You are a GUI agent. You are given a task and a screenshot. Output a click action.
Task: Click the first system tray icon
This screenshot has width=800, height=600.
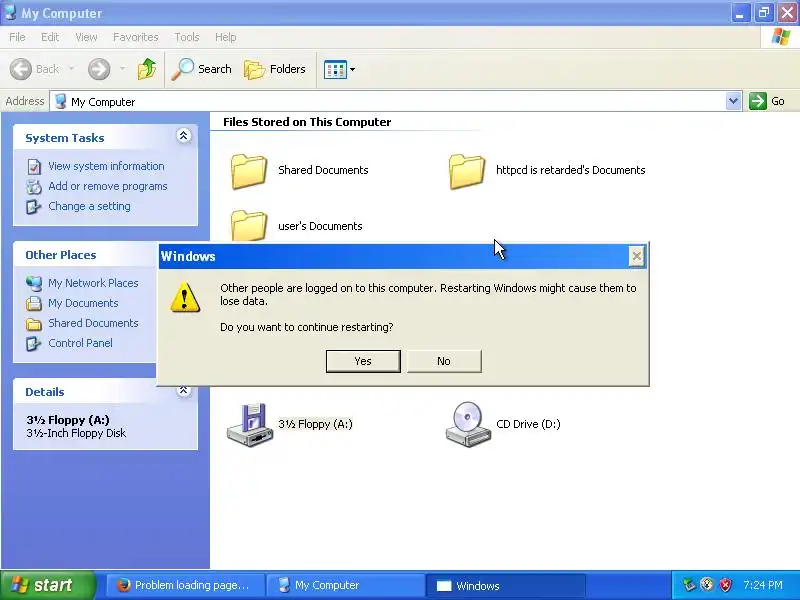689,585
